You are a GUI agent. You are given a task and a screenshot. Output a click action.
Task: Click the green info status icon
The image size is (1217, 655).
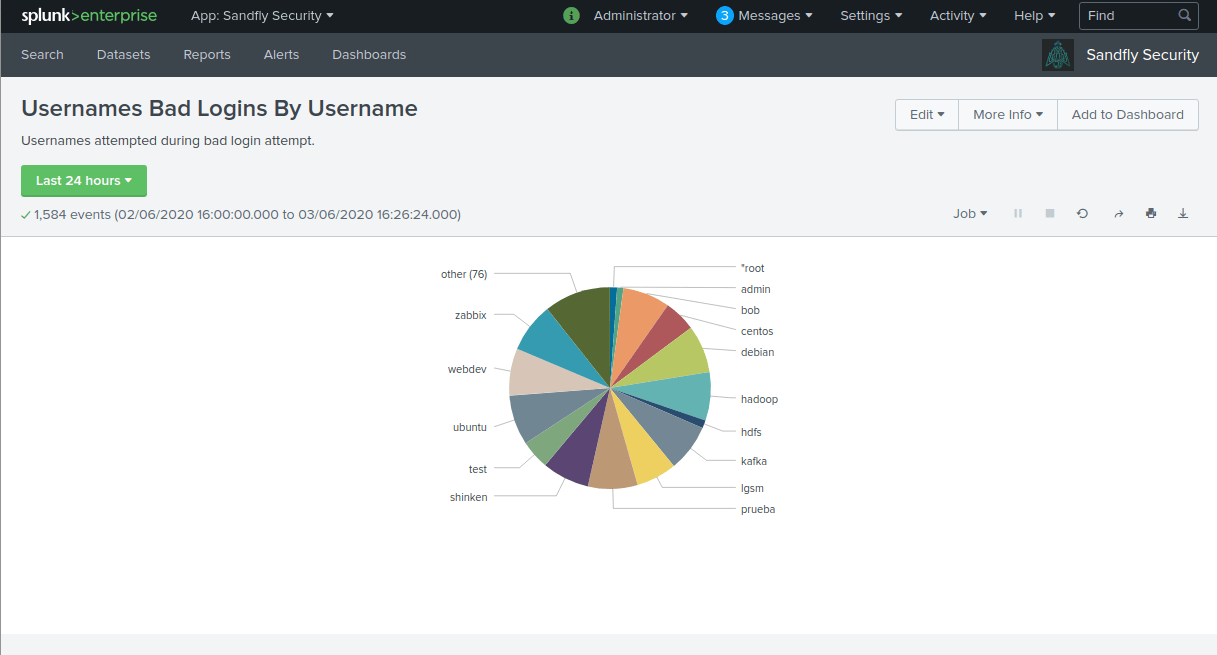[571, 16]
